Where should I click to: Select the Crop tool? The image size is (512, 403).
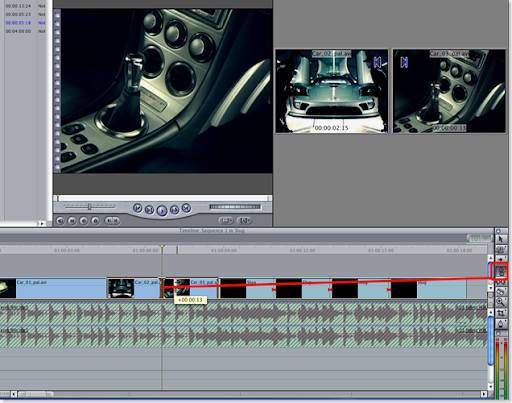[500, 313]
